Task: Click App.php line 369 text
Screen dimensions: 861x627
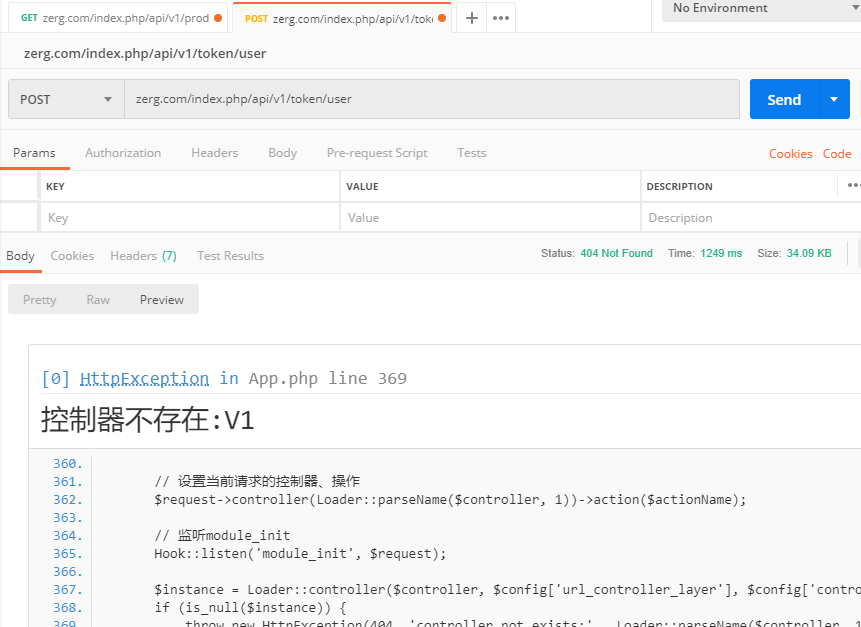Action: click(x=328, y=378)
